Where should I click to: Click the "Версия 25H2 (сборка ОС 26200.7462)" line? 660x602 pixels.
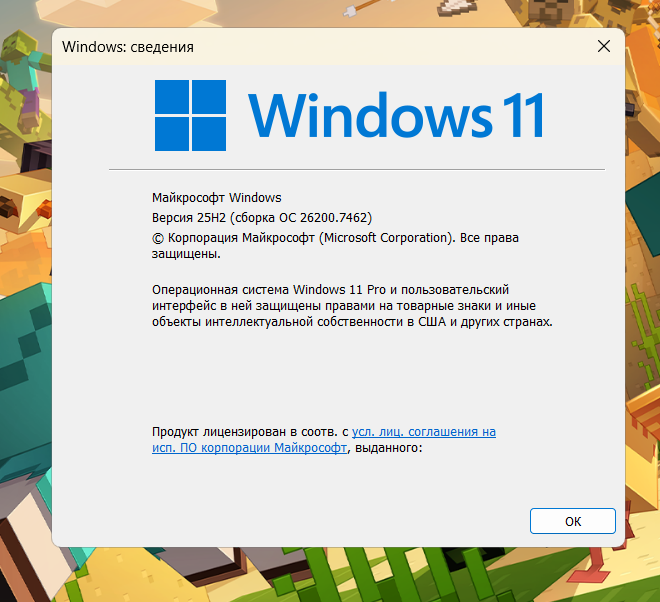(x=262, y=218)
